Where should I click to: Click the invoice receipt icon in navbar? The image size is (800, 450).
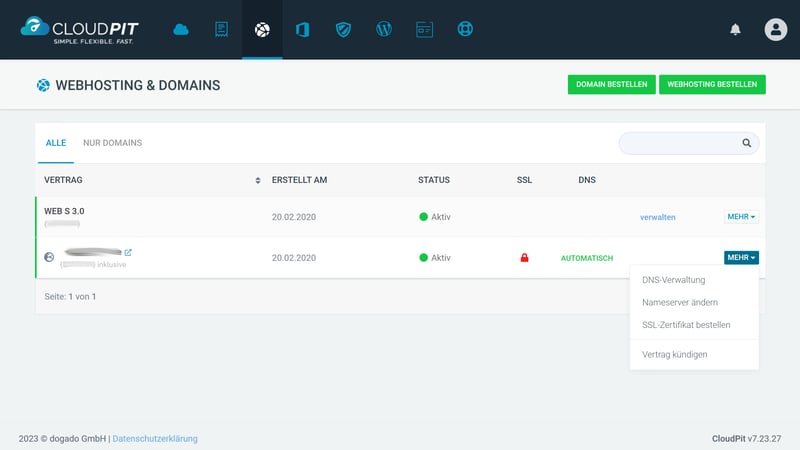(x=221, y=30)
